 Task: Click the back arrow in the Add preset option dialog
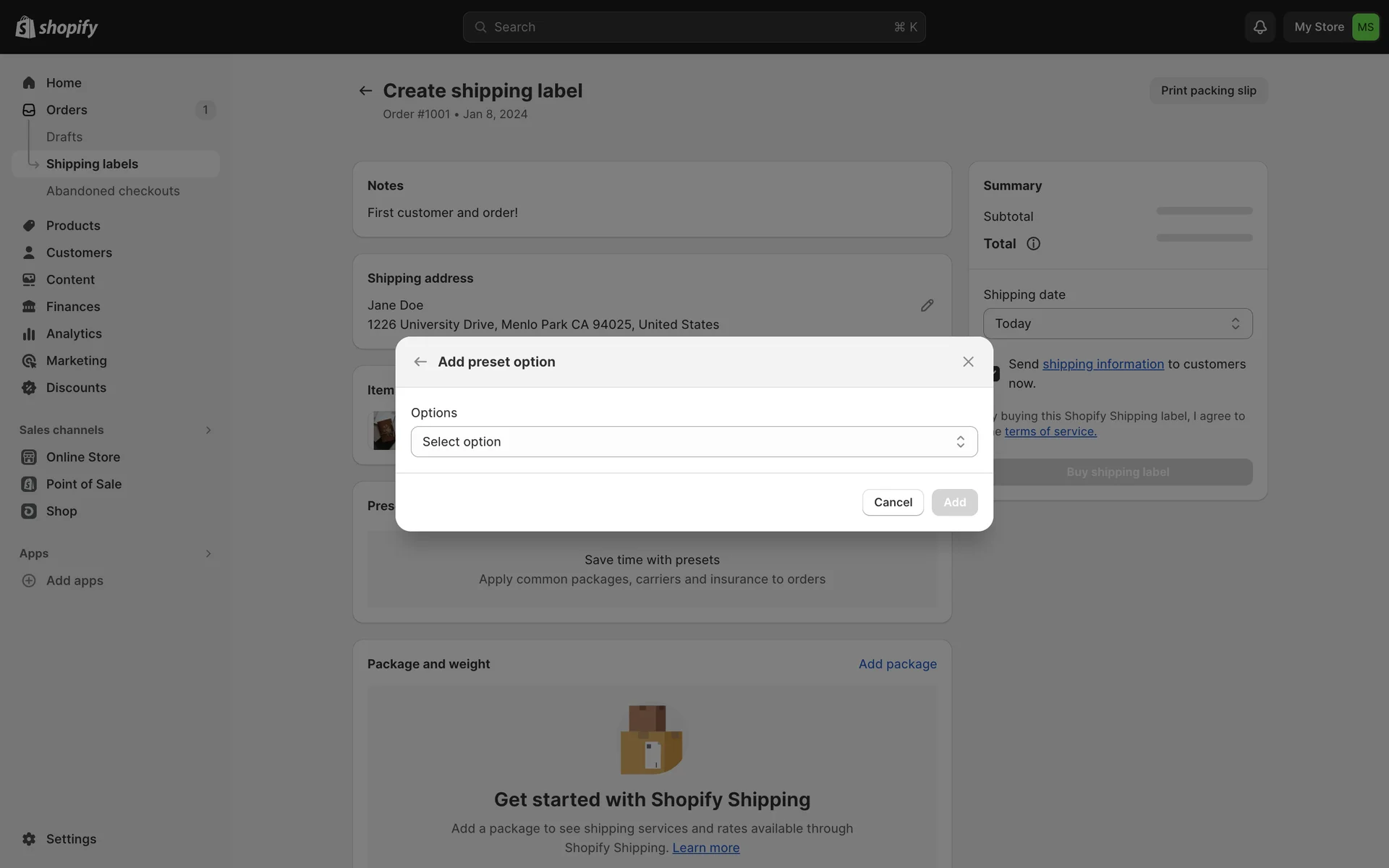pos(420,362)
